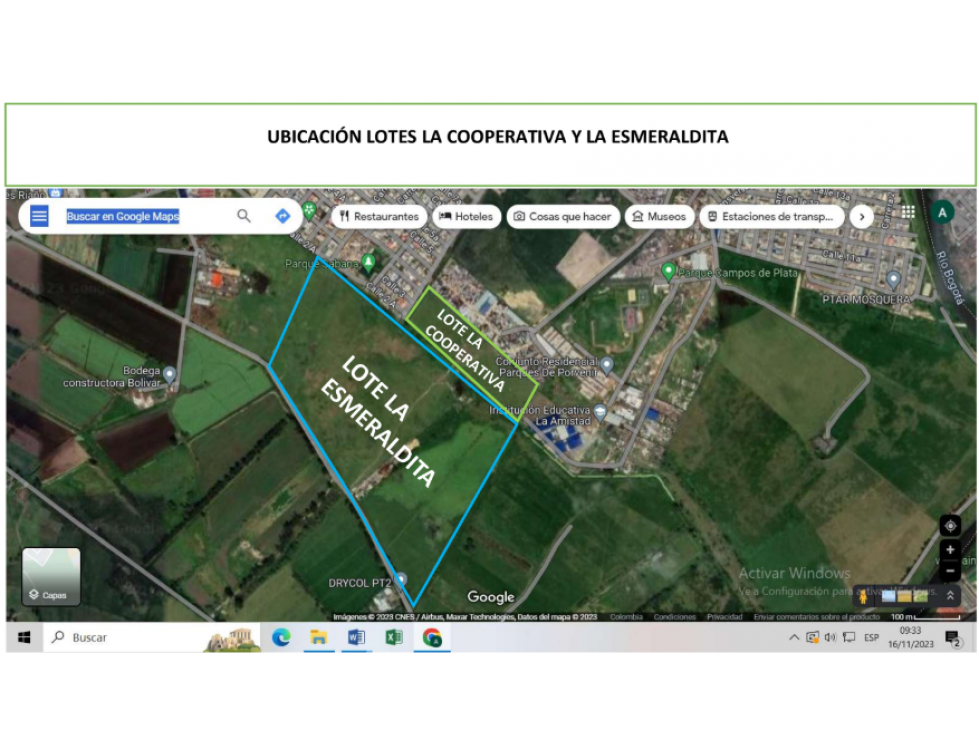Screen dimensions: 979x734
Task: Select Bodega constructora Bolivar pin
Action: pyautogui.click(x=169, y=375)
